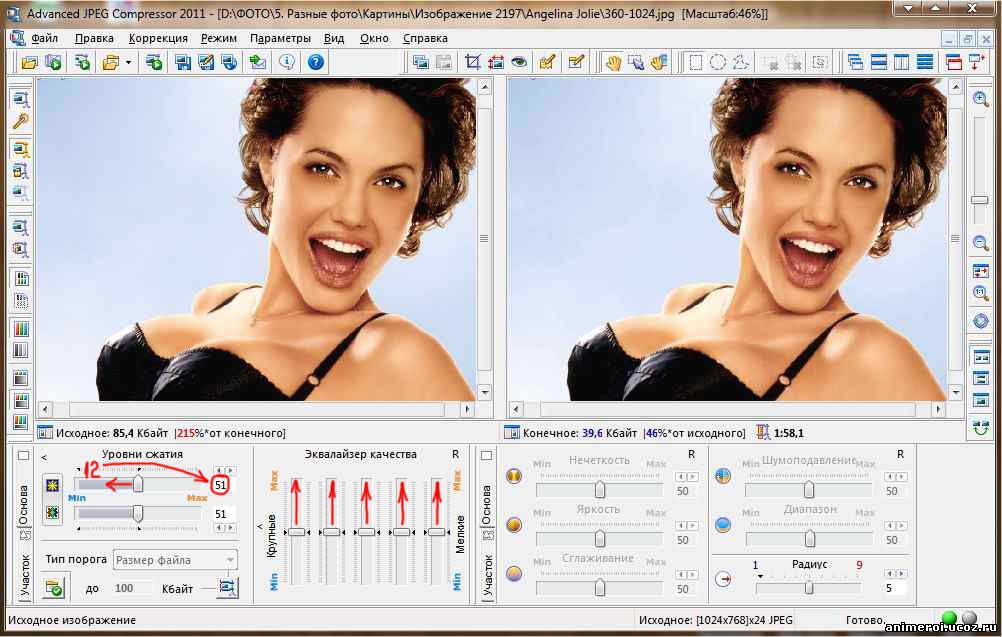Viewport: 1002px width, 637px height.
Task: Open the Параметры menu
Action: click(x=280, y=38)
